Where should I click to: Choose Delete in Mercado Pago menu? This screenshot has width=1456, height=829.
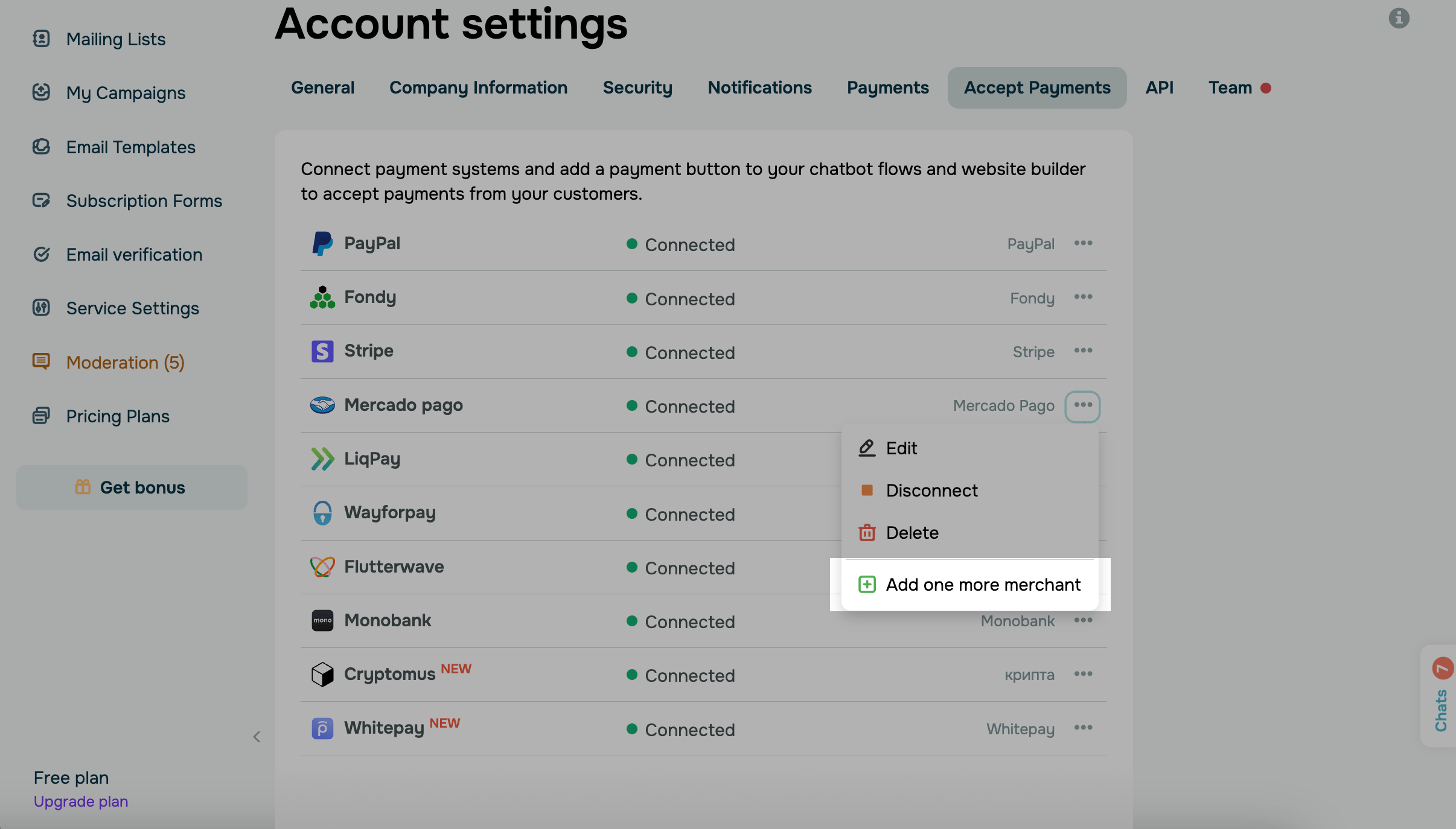pyautogui.click(x=912, y=533)
